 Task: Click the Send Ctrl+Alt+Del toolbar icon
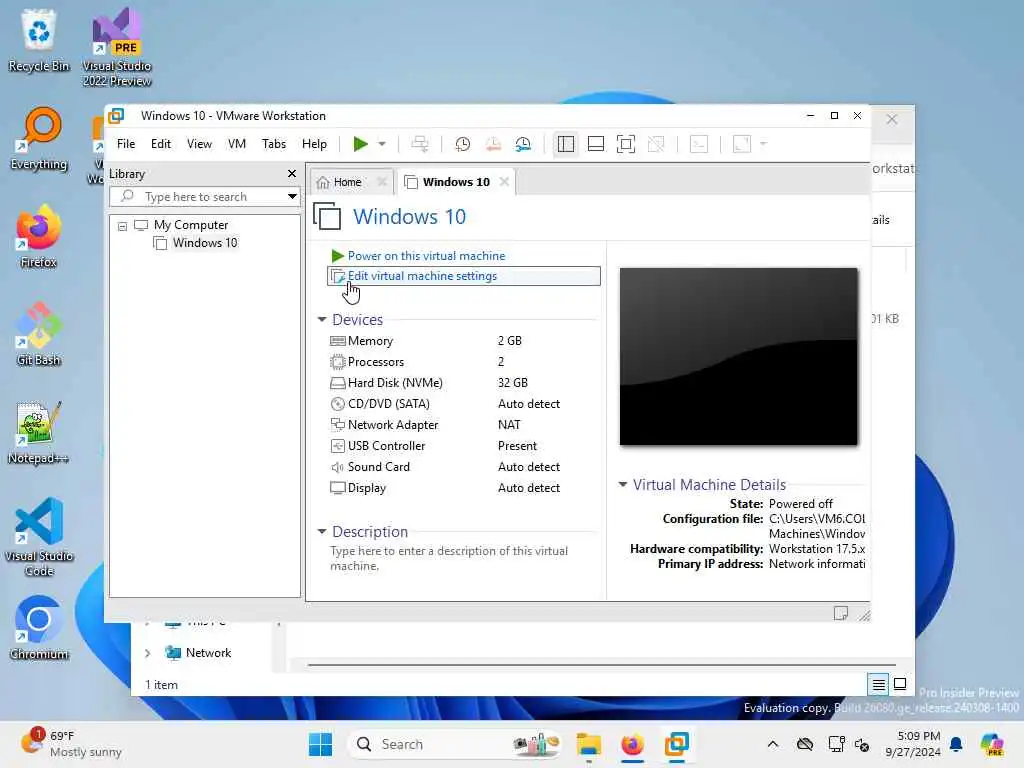420,144
